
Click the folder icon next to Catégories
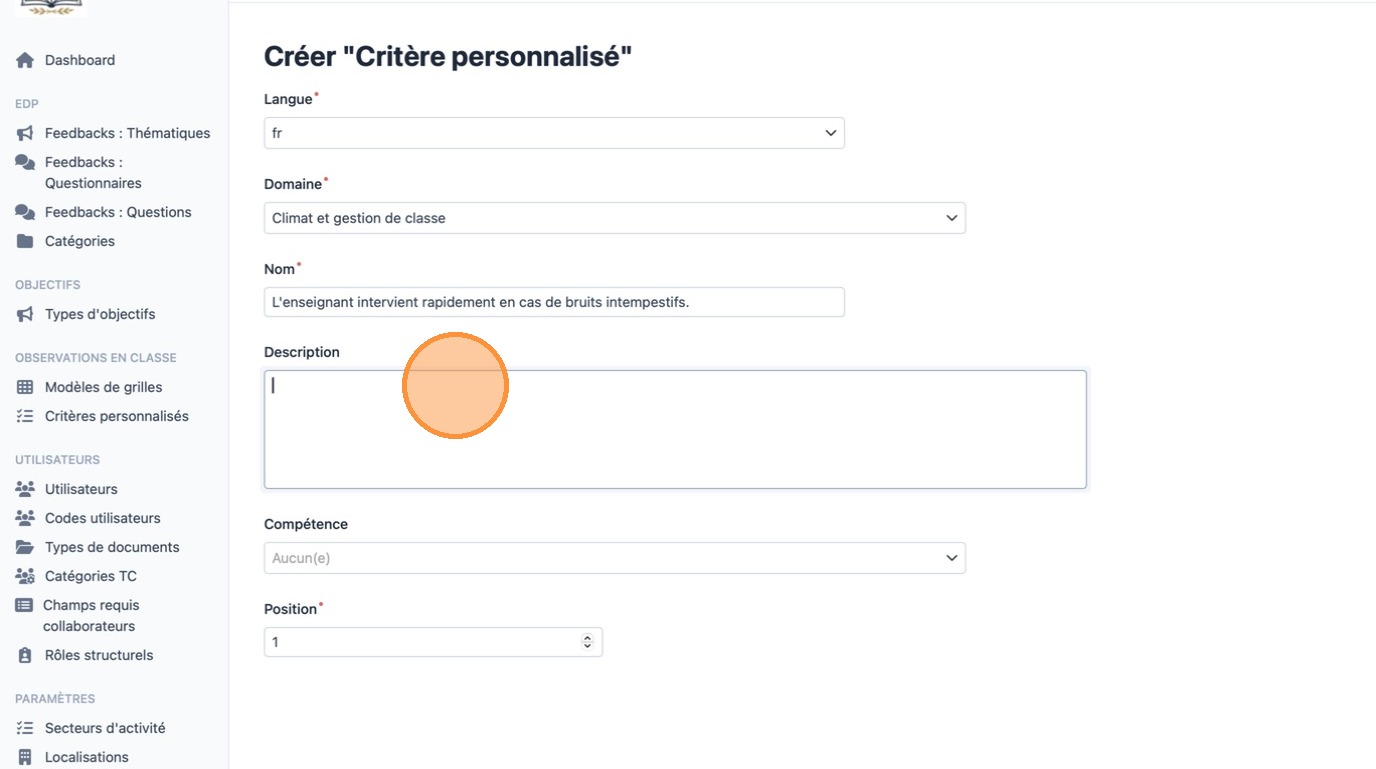(25, 241)
